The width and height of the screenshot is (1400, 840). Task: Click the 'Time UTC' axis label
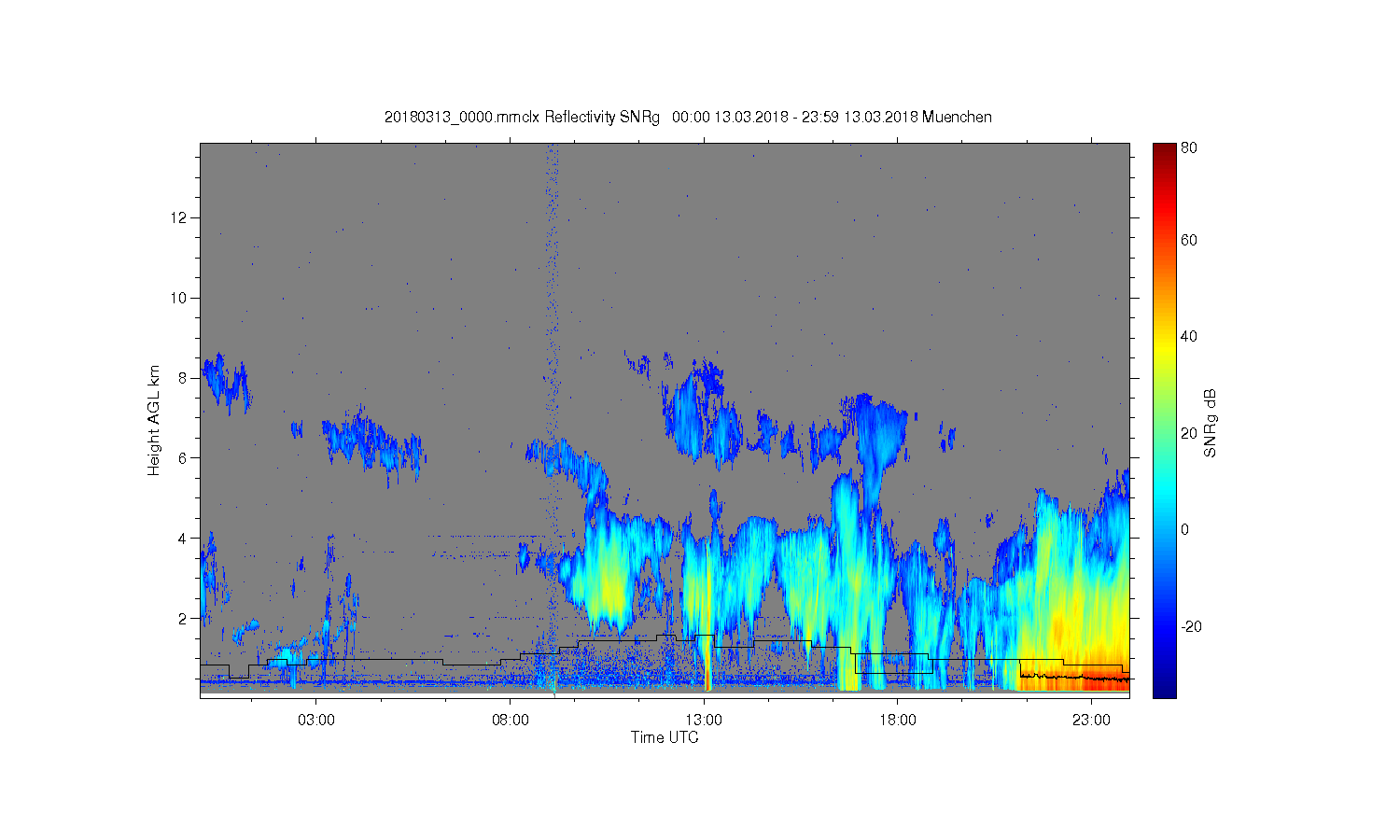click(665, 737)
